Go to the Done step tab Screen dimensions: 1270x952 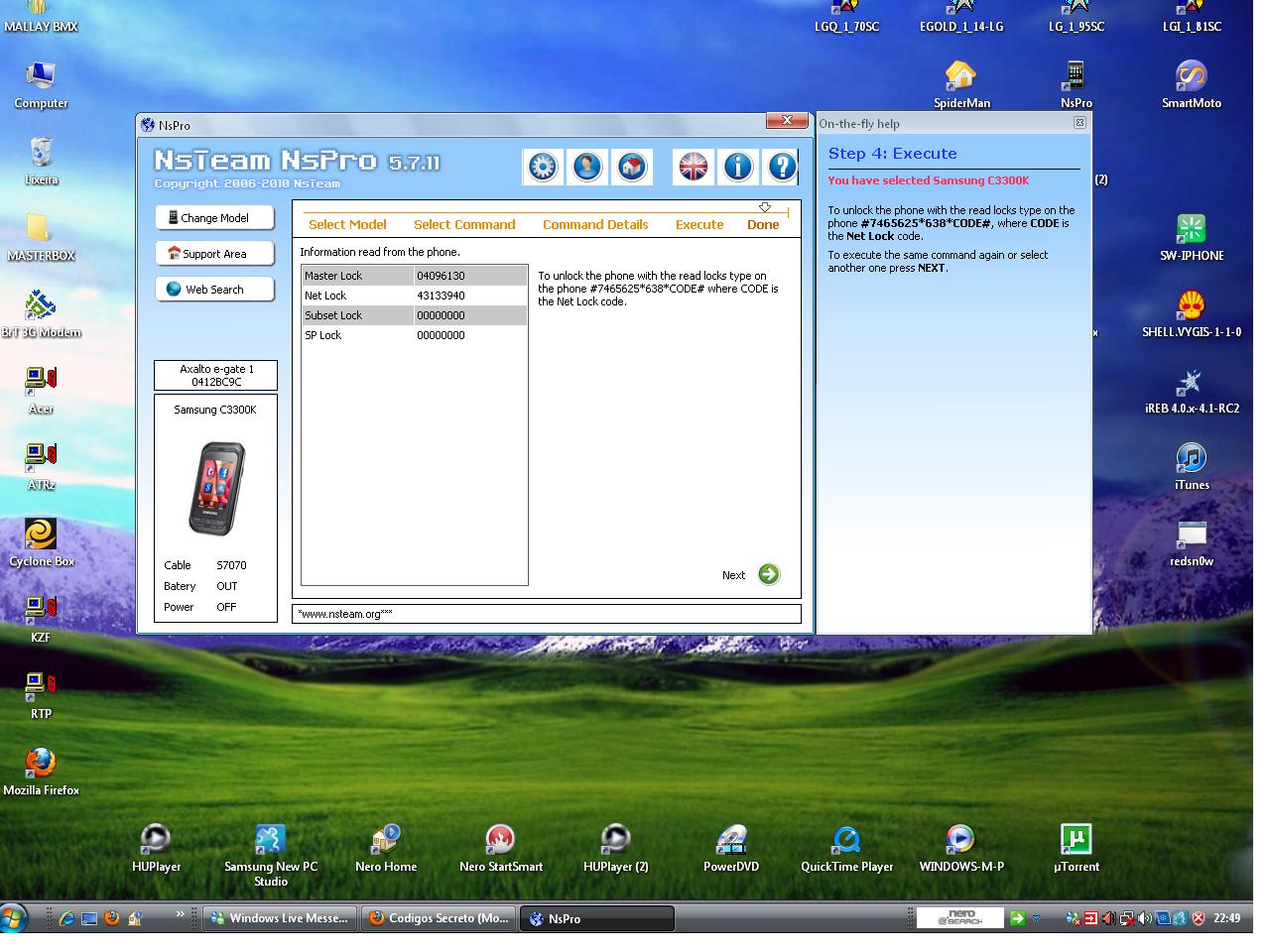tap(763, 225)
